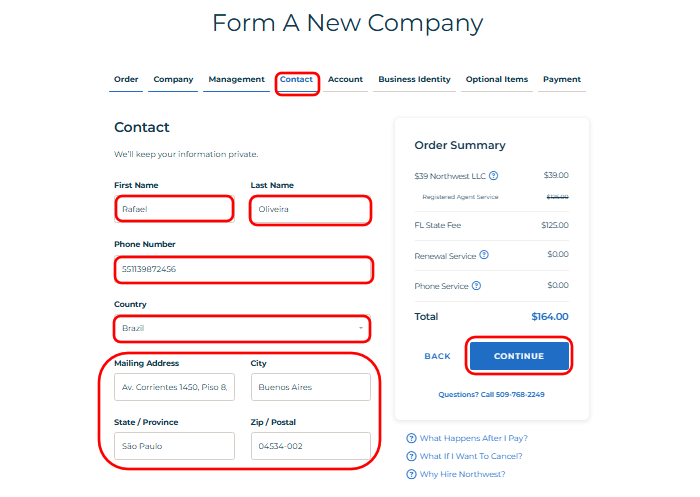Image resolution: width=700 pixels, height=497 pixels.
Task: Click the Back link
Action: tap(437, 356)
